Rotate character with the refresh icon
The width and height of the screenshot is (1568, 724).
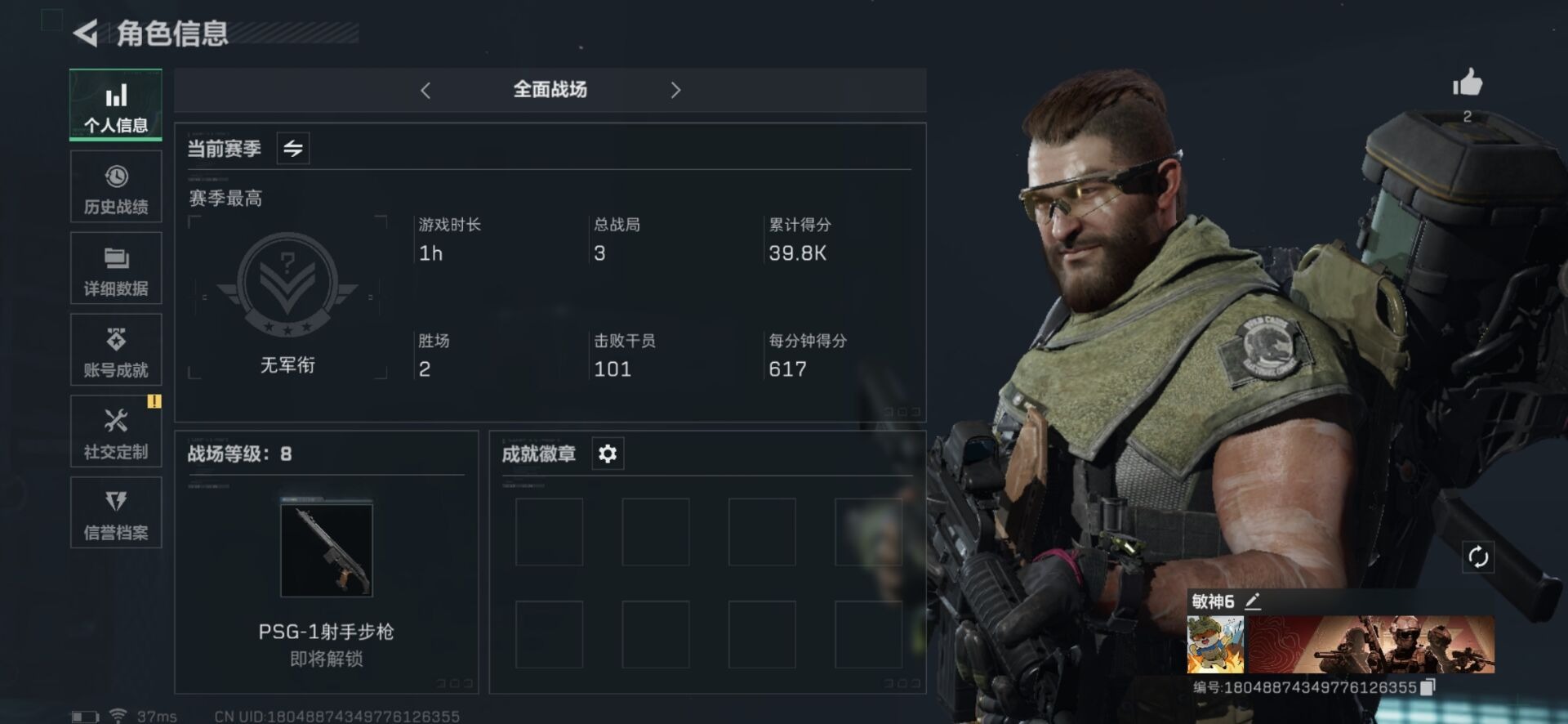[x=1478, y=557]
